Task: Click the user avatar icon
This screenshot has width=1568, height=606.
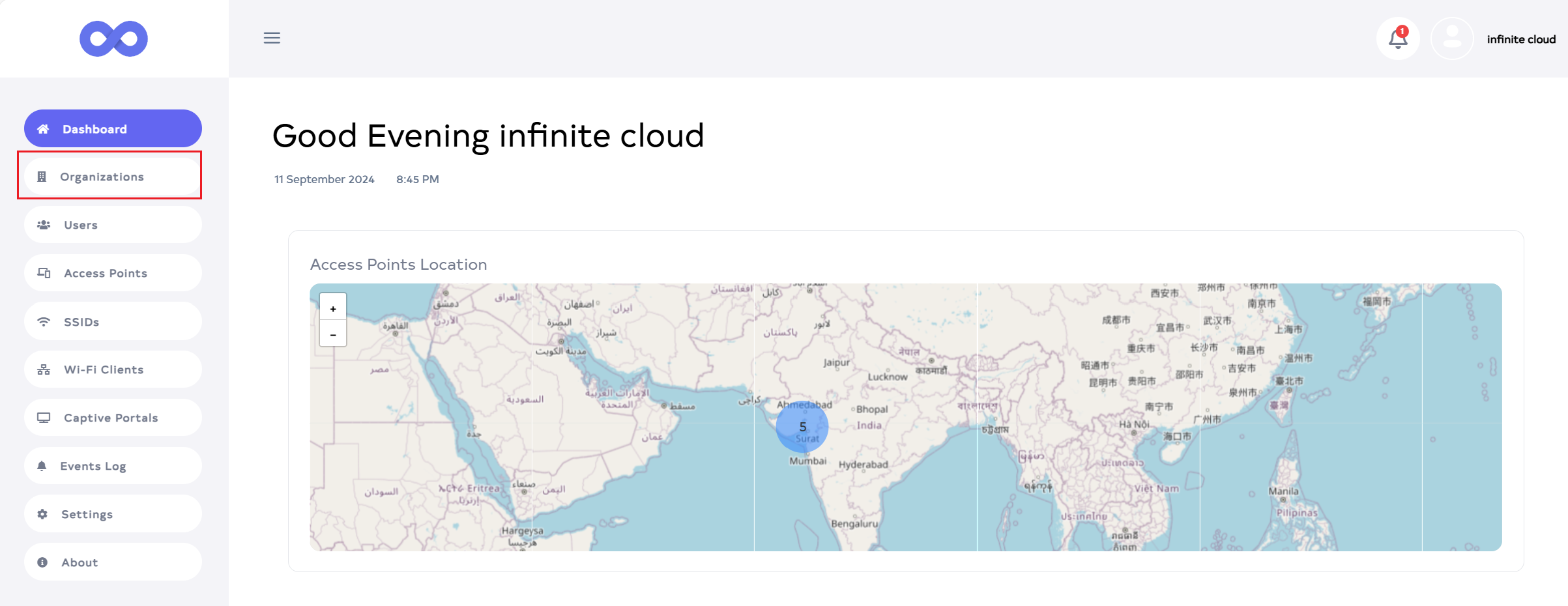Action: pyautogui.click(x=1451, y=39)
